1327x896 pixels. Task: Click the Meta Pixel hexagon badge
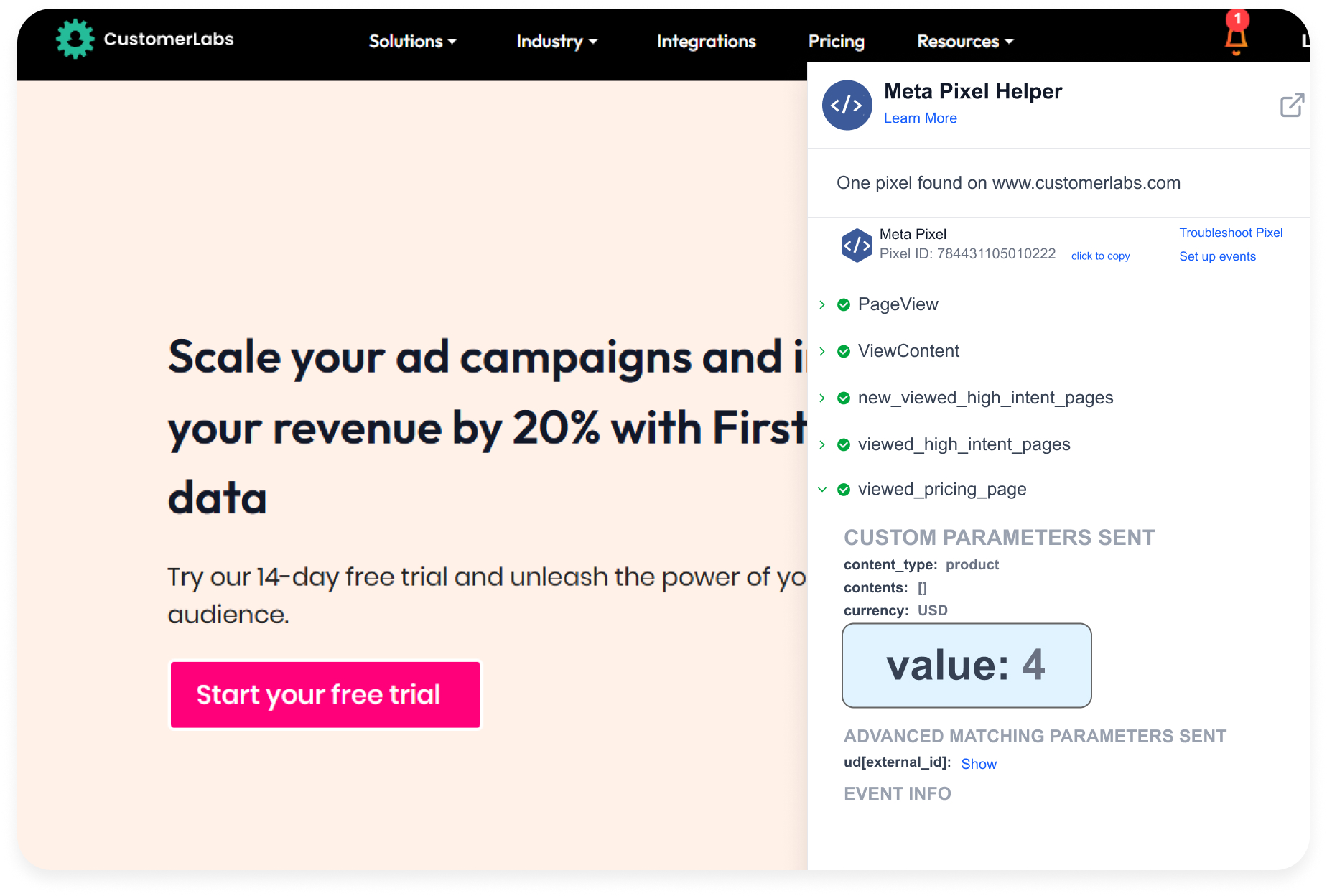coord(856,245)
